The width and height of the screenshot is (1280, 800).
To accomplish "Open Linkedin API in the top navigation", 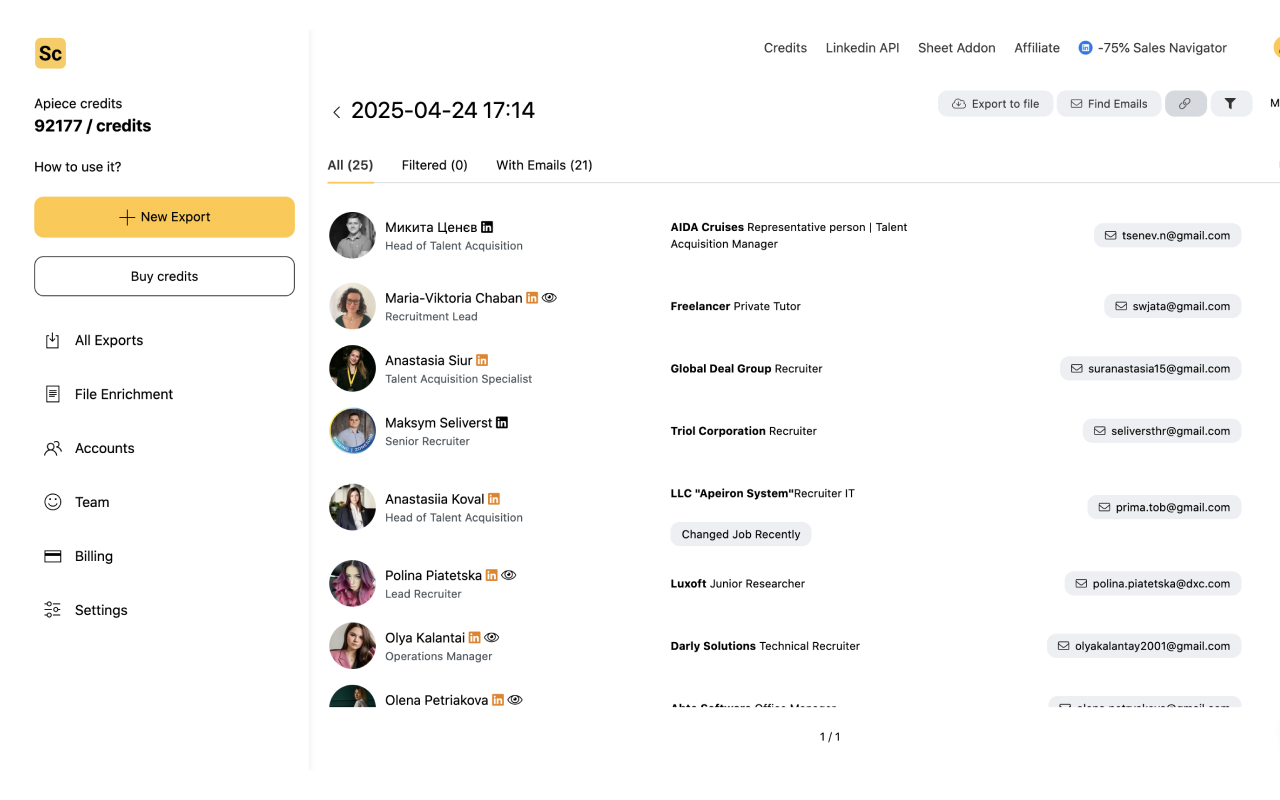I will [x=863, y=48].
